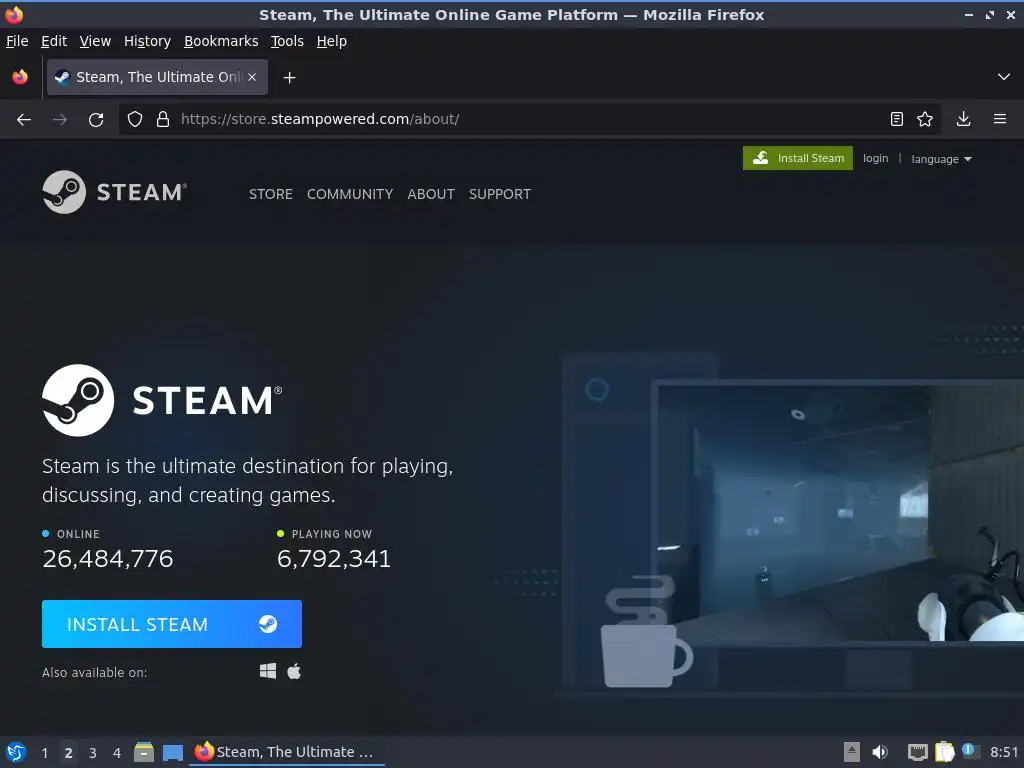1024x768 pixels.
Task: Open the Help menu
Action: (x=332, y=41)
